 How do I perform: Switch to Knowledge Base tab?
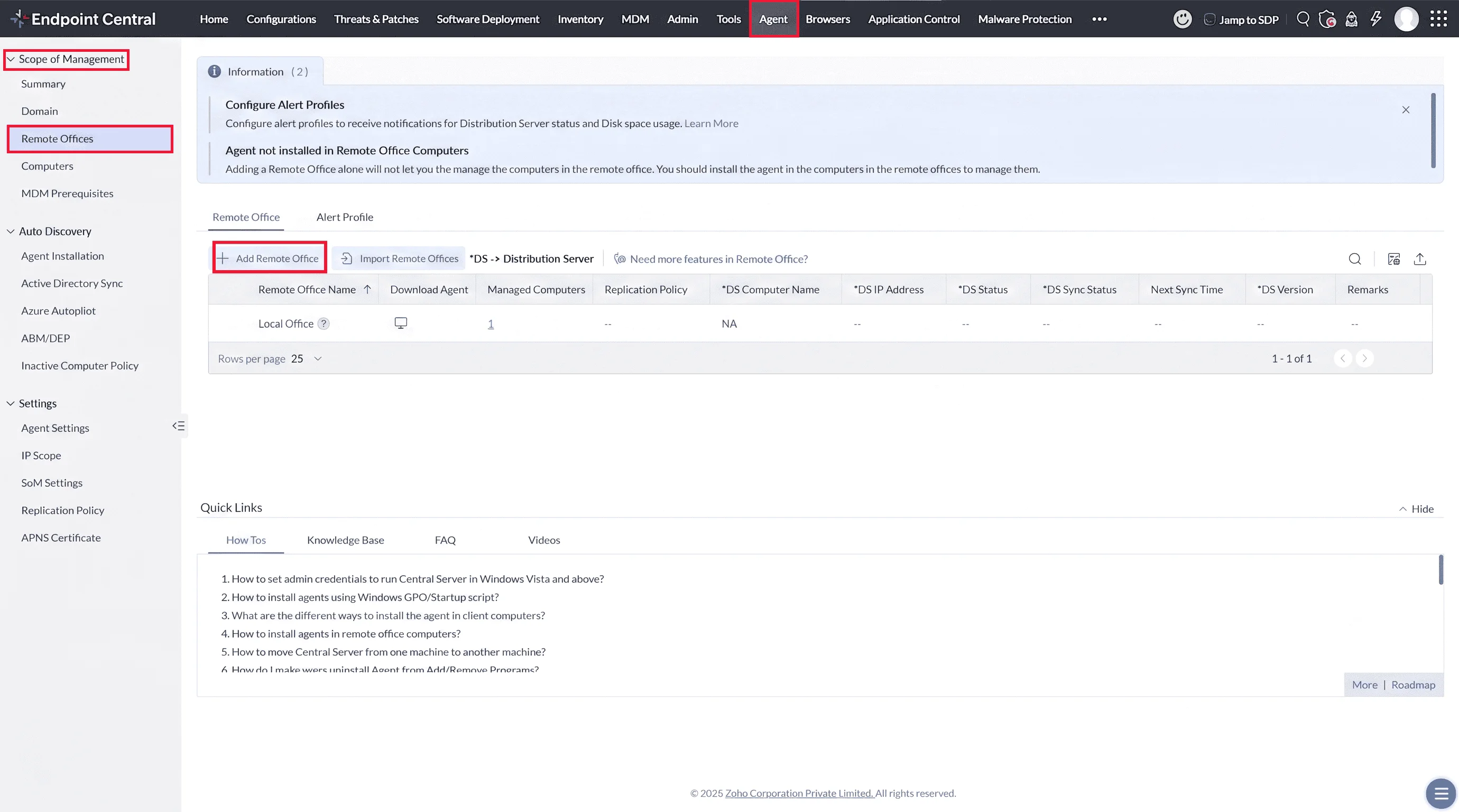point(345,540)
